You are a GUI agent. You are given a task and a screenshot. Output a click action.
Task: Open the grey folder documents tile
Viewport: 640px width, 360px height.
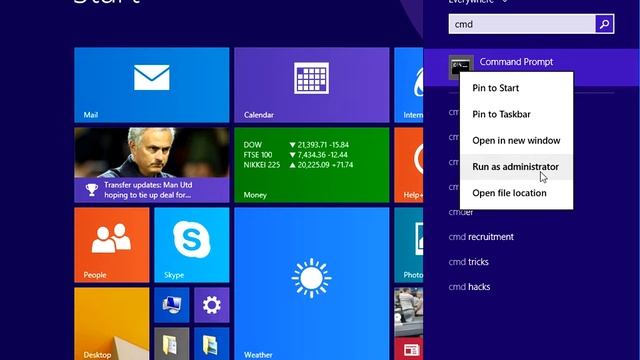[172, 344]
